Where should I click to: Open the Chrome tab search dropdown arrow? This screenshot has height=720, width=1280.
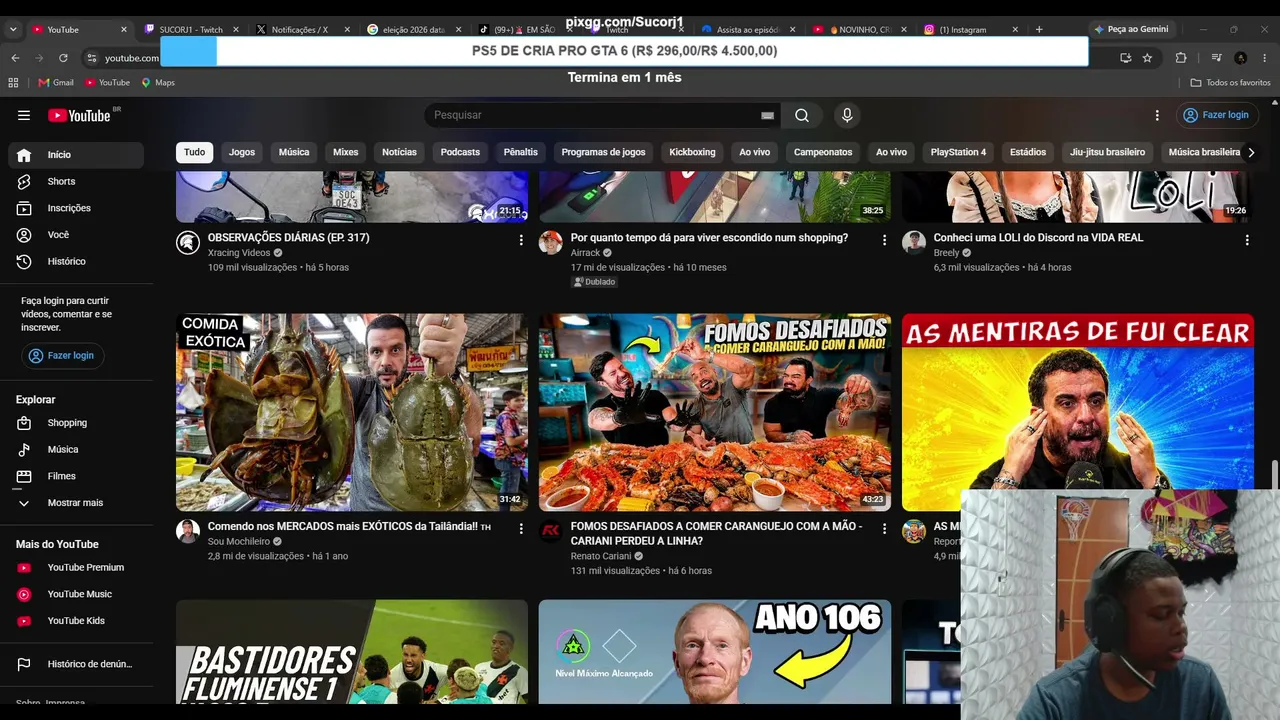click(13, 30)
